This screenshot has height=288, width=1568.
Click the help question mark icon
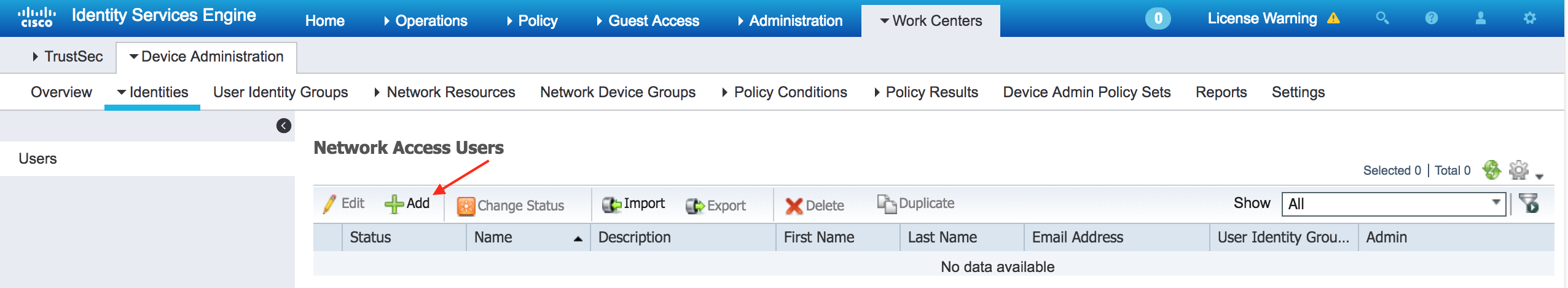tap(1432, 18)
